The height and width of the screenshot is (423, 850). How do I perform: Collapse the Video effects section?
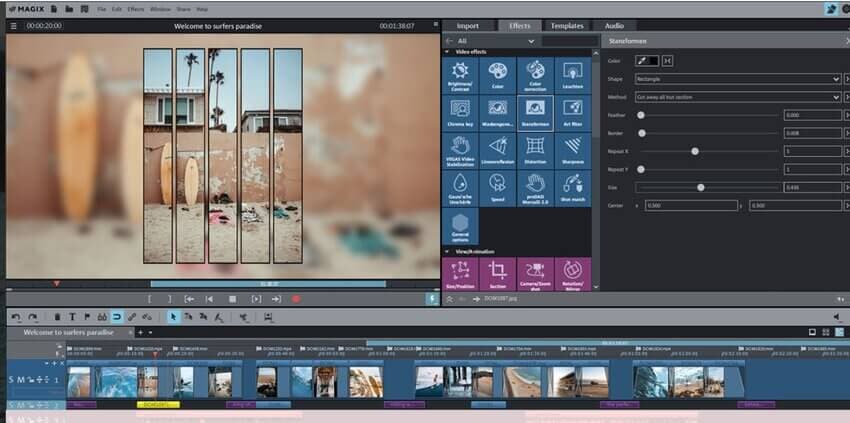pos(447,52)
